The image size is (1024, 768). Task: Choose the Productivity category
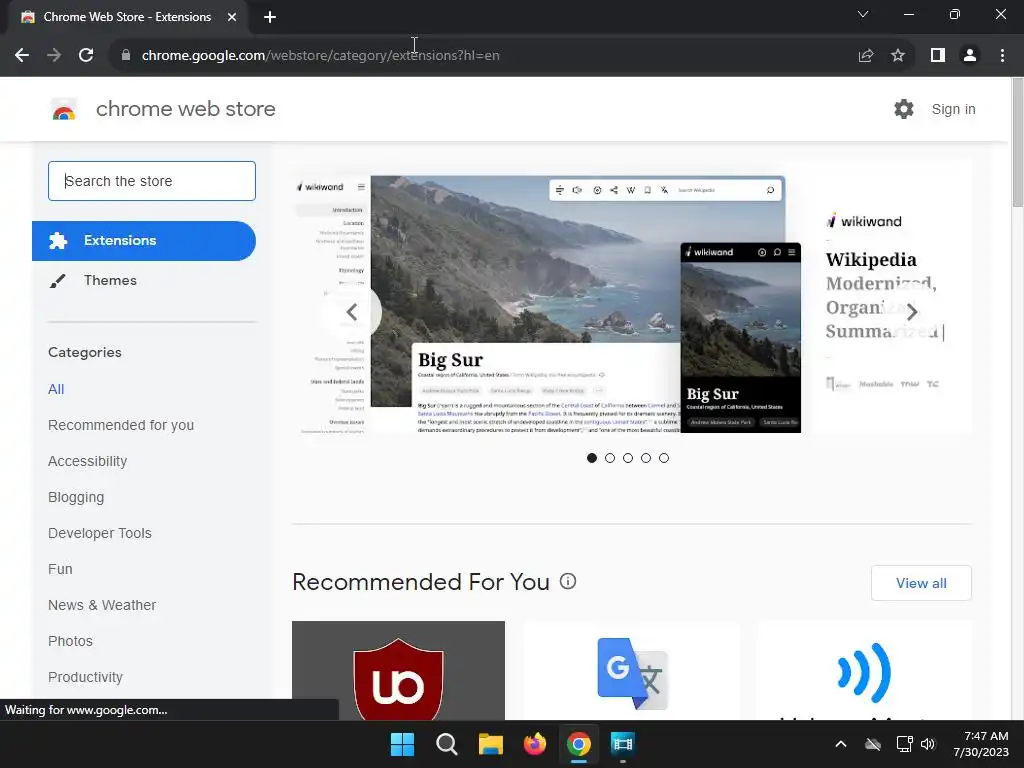[85, 677]
